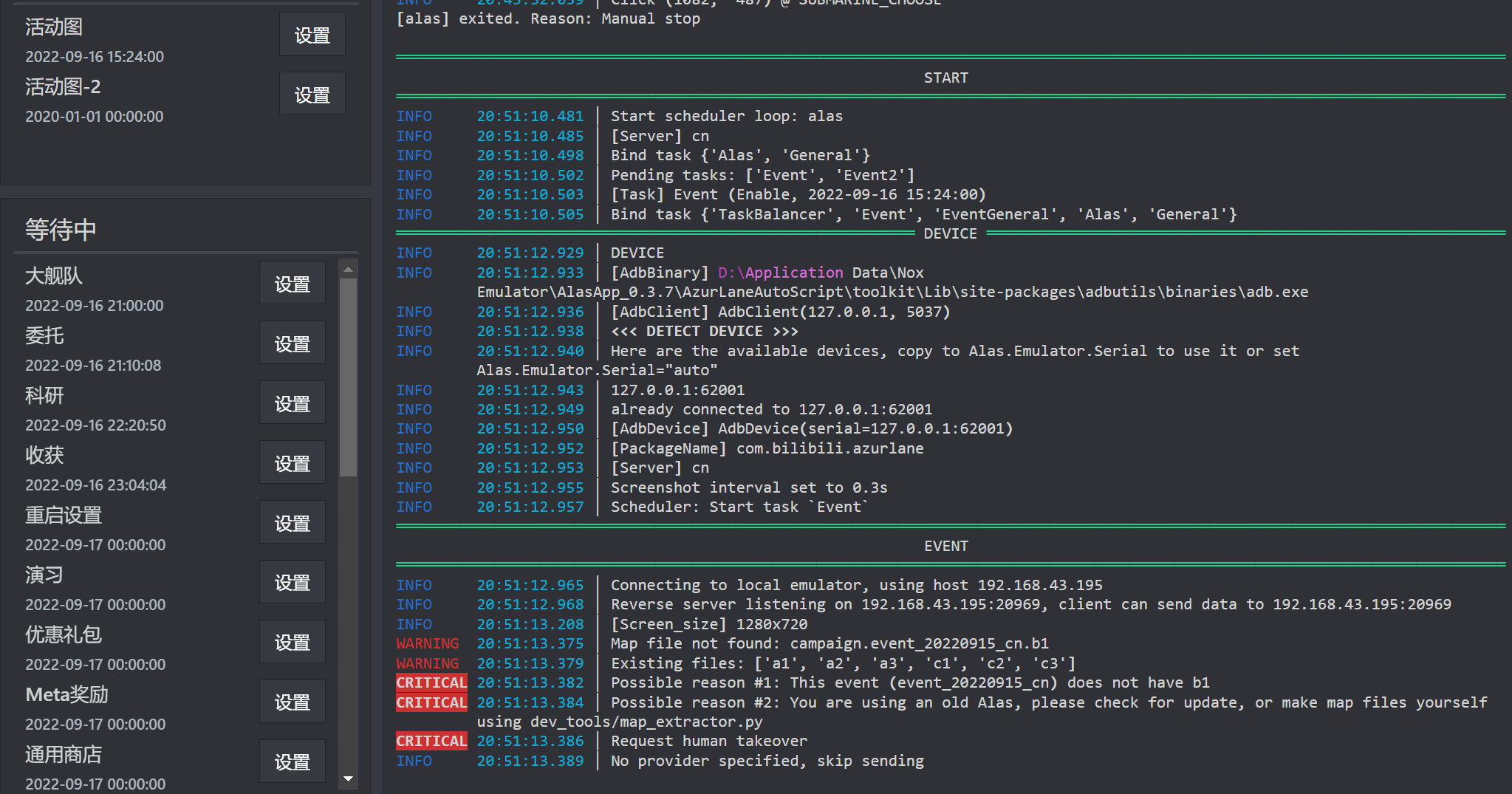Open settings for the 活动图-2 task
The height and width of the screenshot is (794, 1512).
[x=312, y=94]
